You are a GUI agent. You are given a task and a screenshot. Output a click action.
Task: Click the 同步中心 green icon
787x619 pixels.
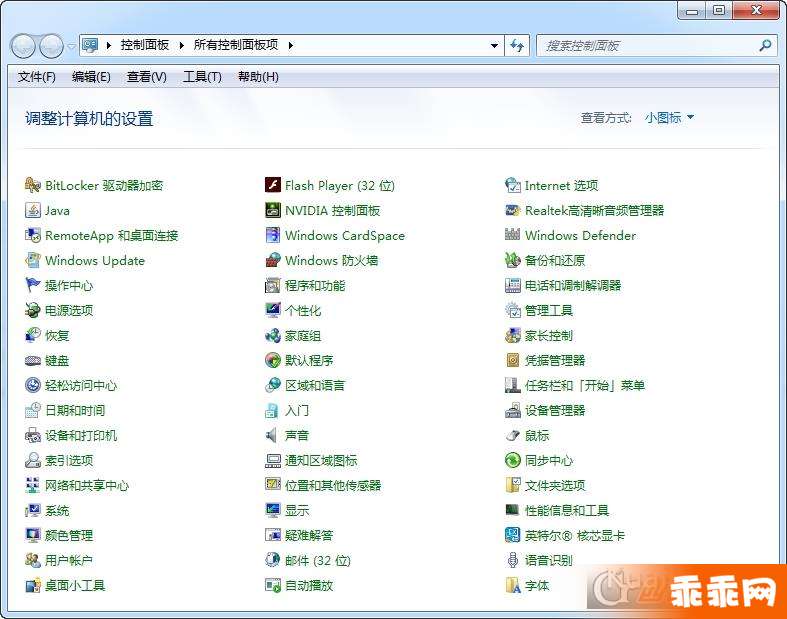(512, 460)
